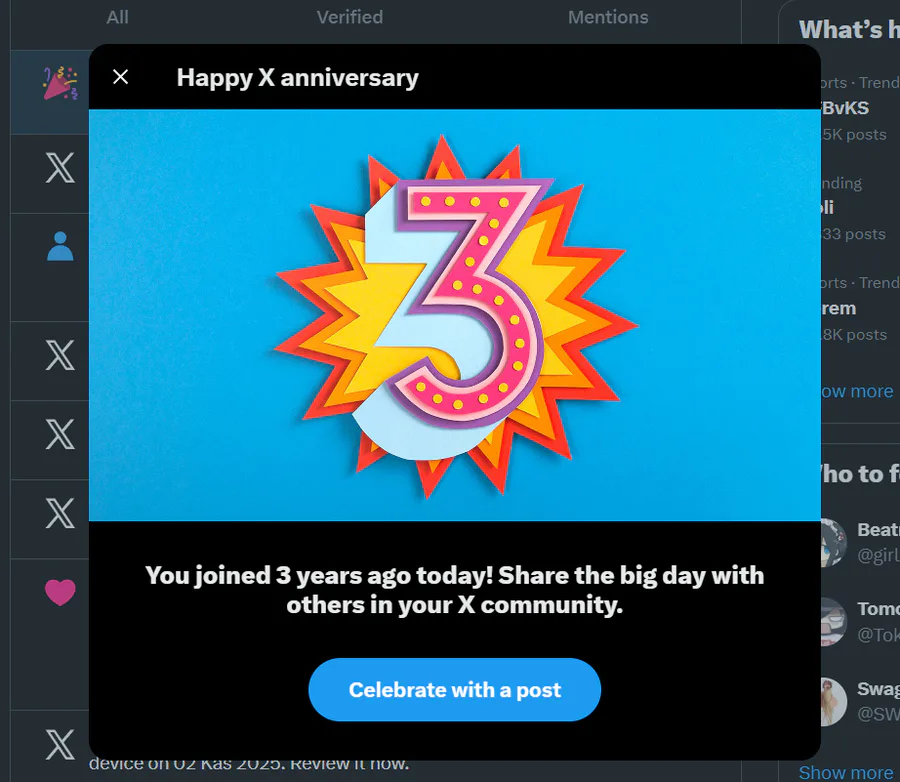Click the X logo icon below party popper

(60, 168)
